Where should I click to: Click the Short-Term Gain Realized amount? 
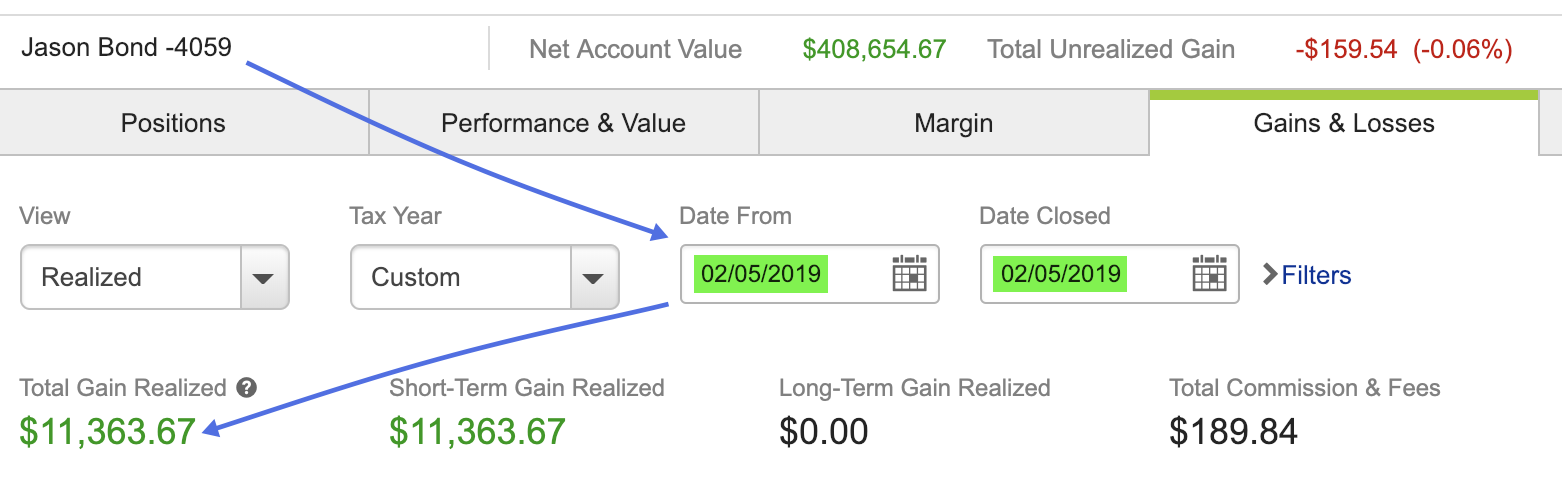point(477,431)
